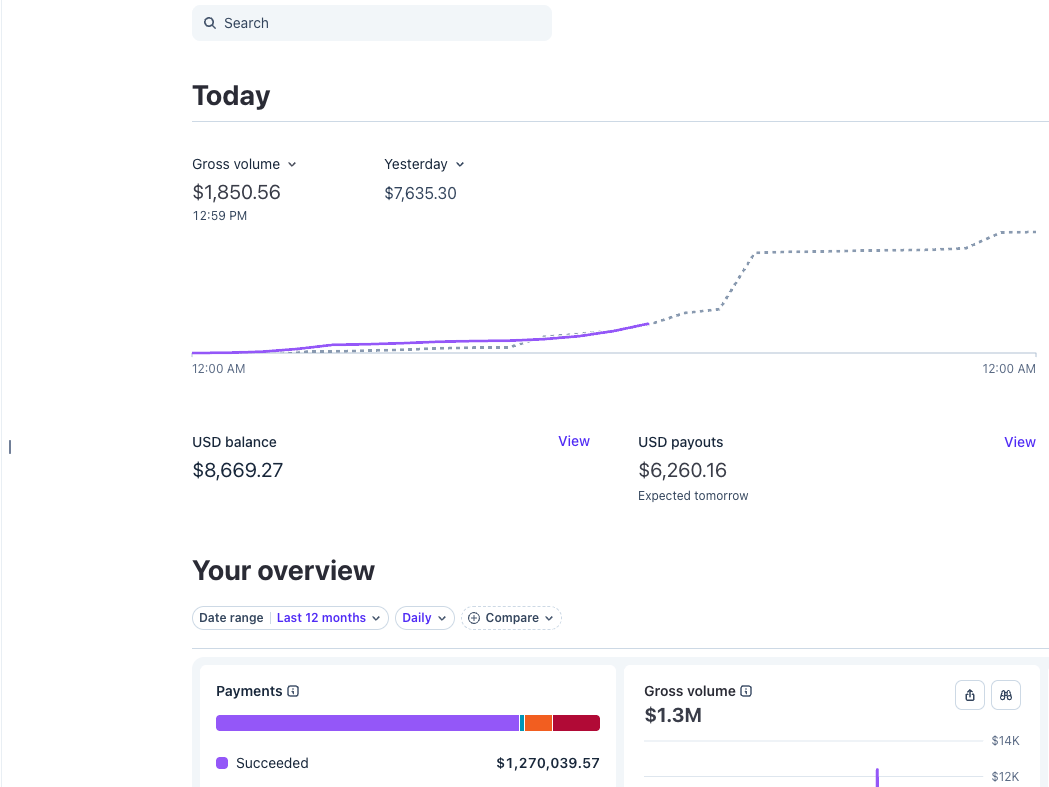Screen dimensions: 1049x787
Task: Click the search magnifier icon
Action: (210, 23)
